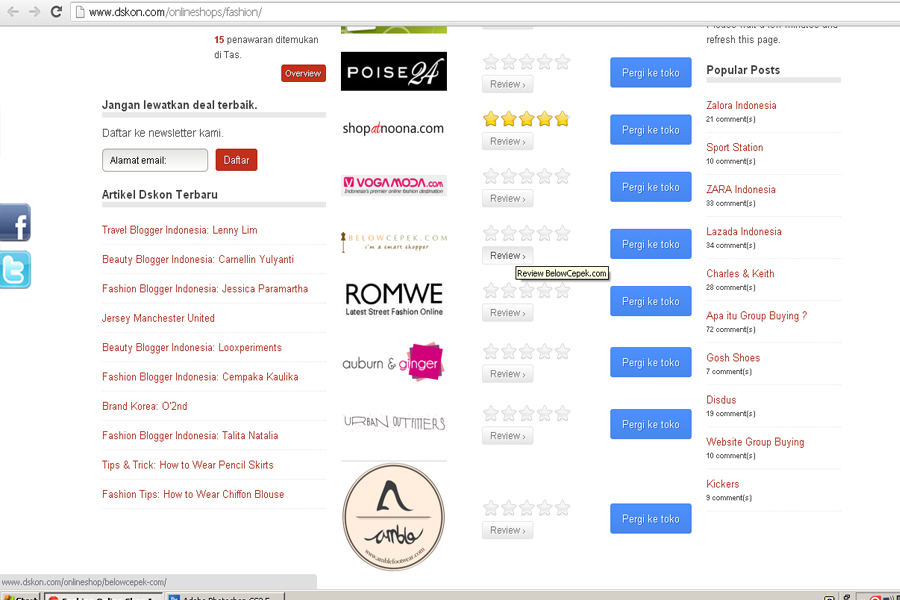
Task: Click Pergi ke toko for auburn & ginger
Action: point(651,362)
